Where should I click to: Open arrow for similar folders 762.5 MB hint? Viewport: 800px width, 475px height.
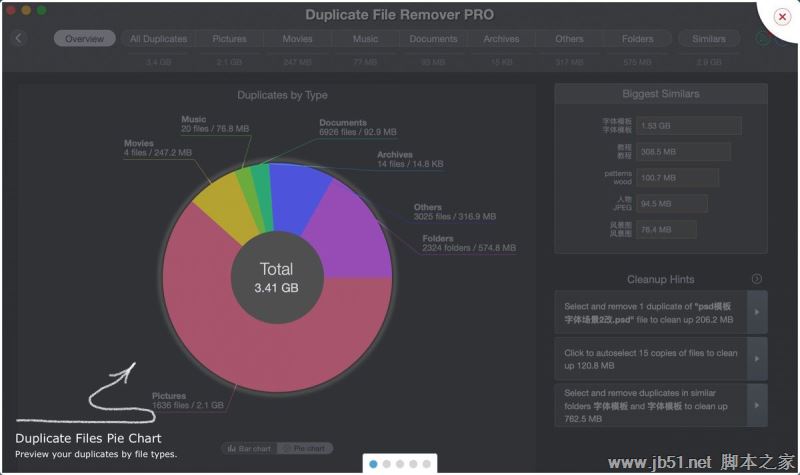point(757,406)
